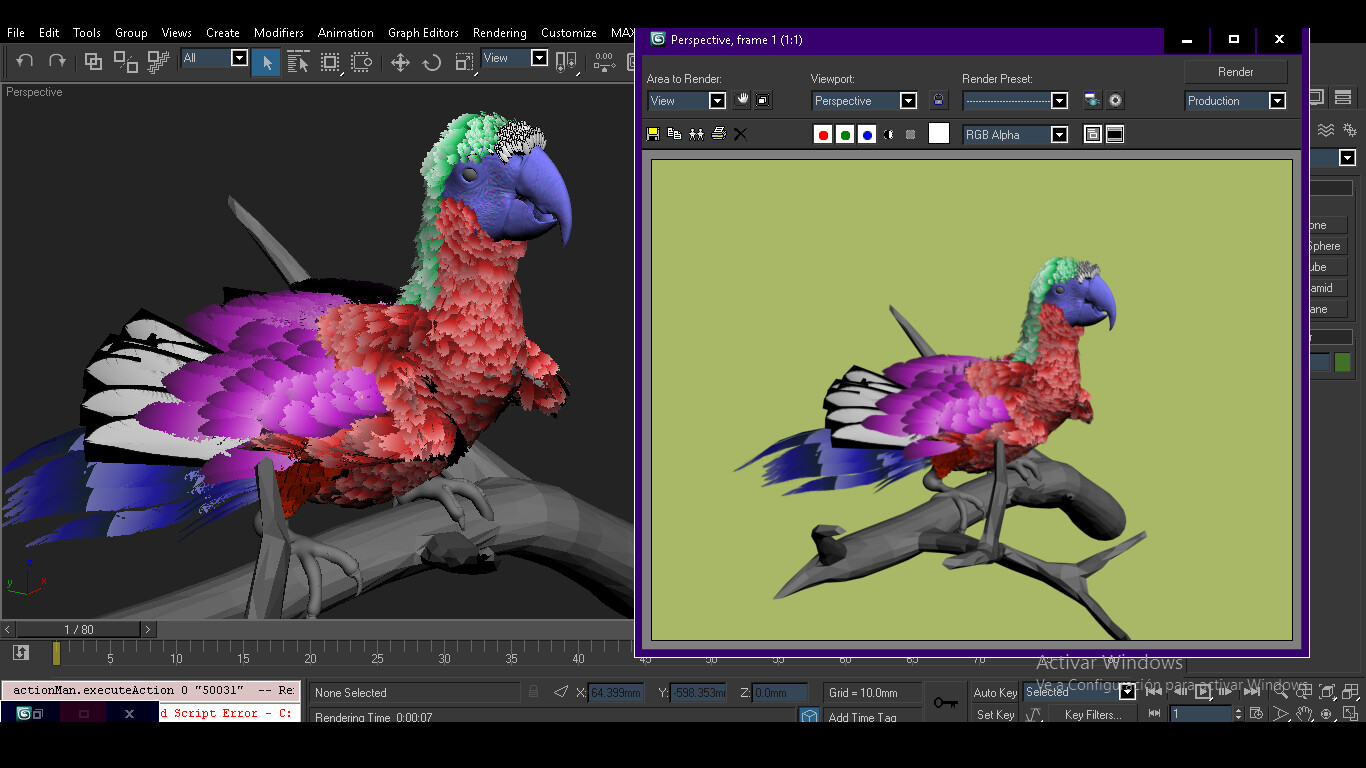This screenshot has height=768, width=1366.
Task: Activate the Select and Rotate tool
Action: coord(432,62)
